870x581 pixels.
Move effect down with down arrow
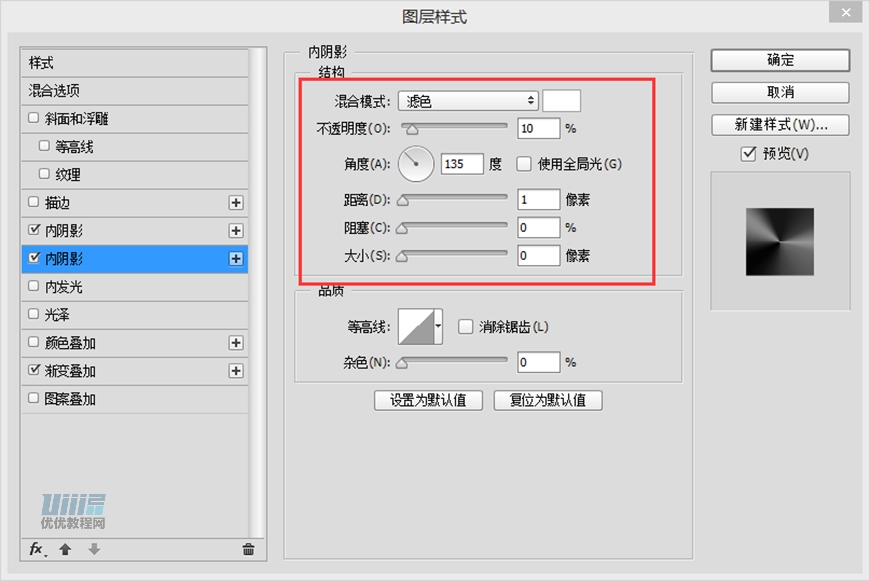pyautogui.click(x=94, y=549)
